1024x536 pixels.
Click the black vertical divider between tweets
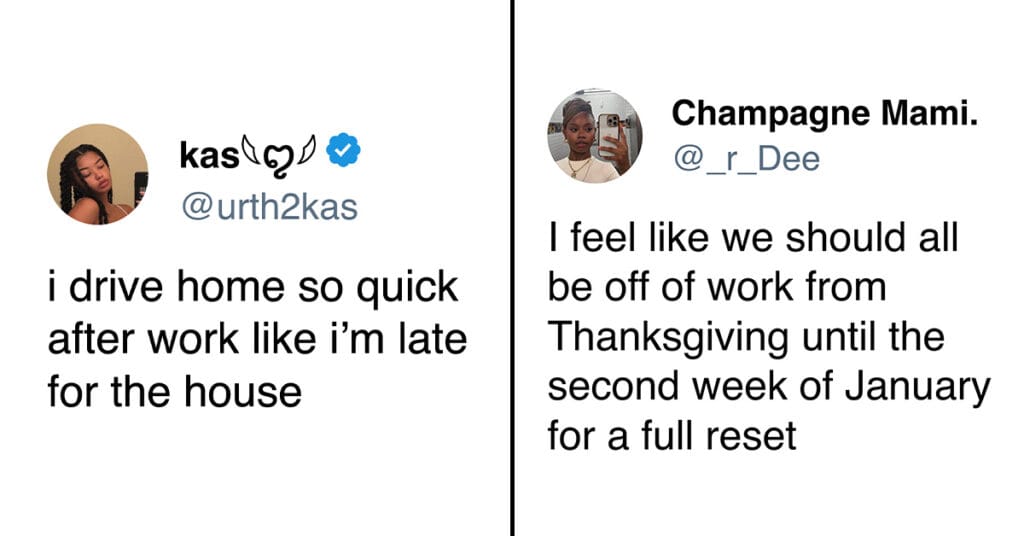[513, 268]
